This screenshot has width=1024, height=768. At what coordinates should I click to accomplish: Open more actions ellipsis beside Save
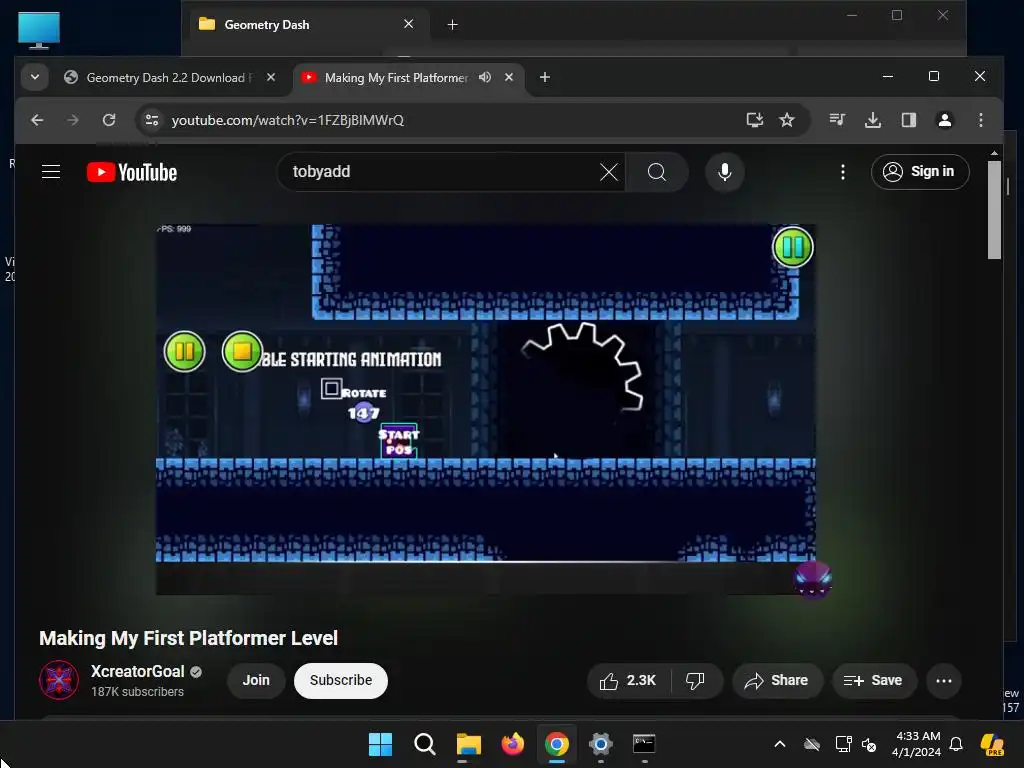click(x=944, y=680)
